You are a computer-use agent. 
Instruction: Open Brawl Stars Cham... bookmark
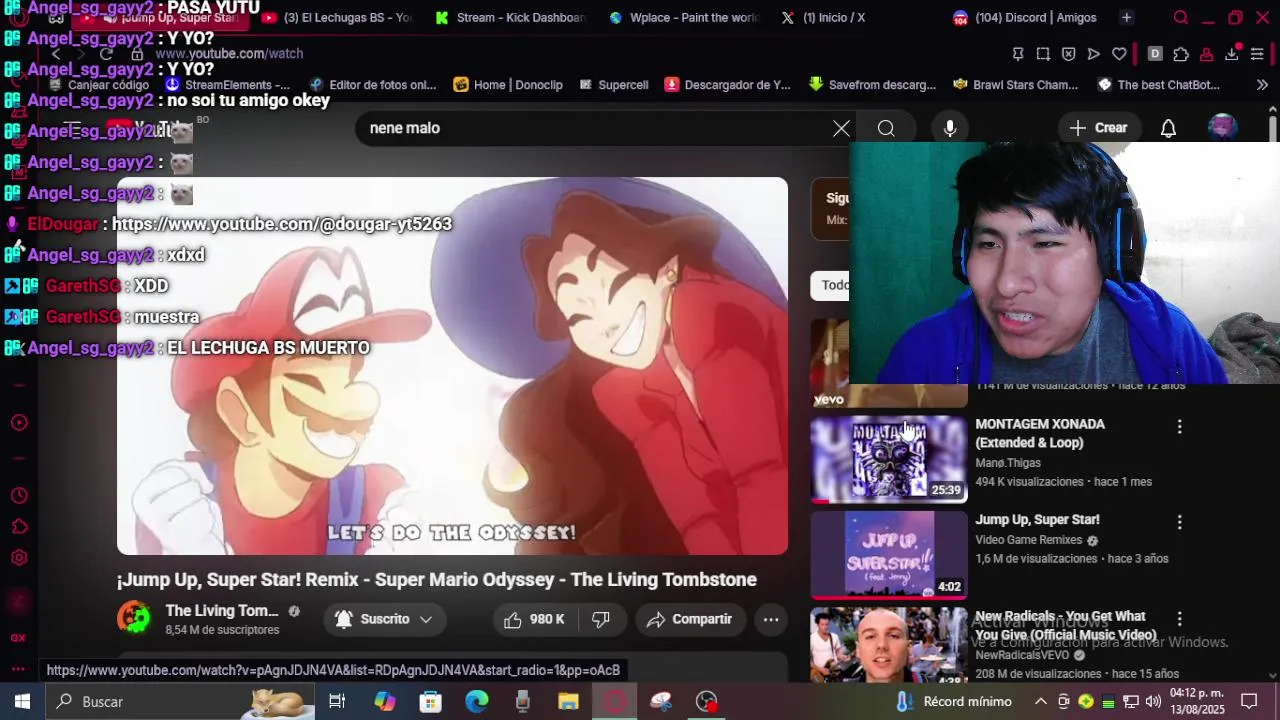coord(1015,85)
